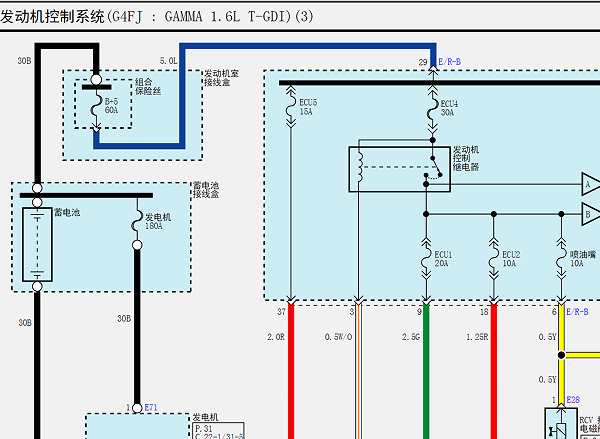
Task: Click the 0.5Y label above E28
Action: tap(547, 380)
